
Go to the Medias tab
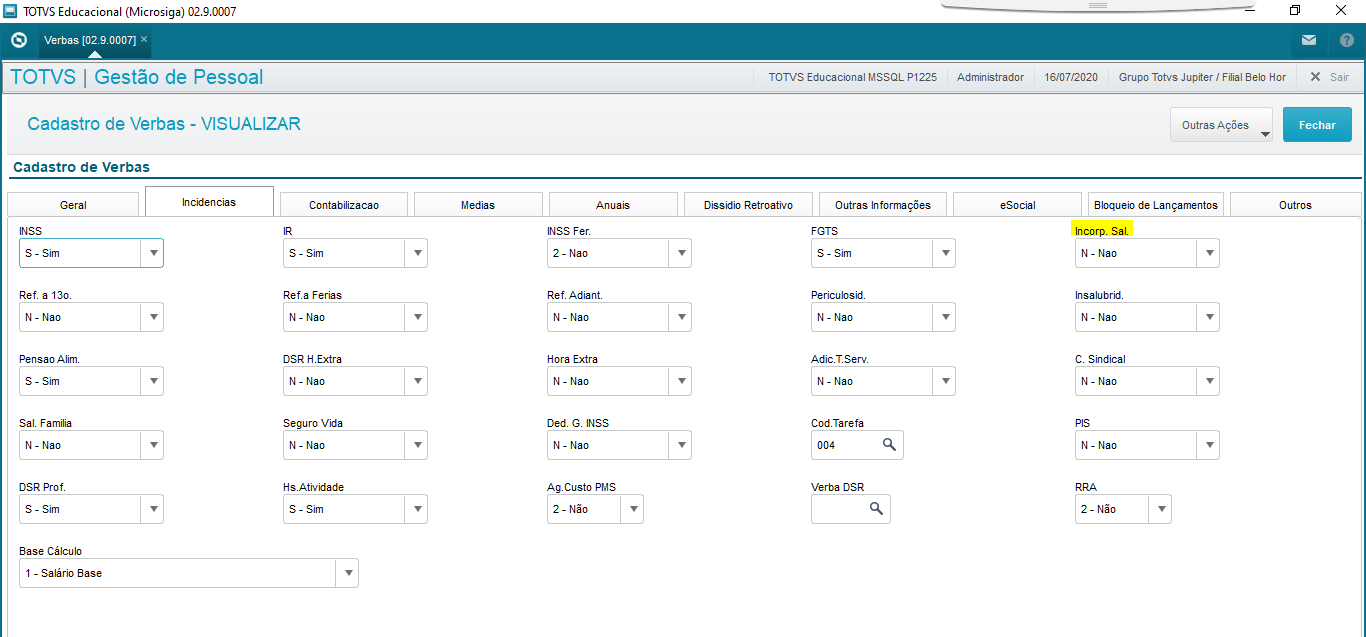(478, 204)
